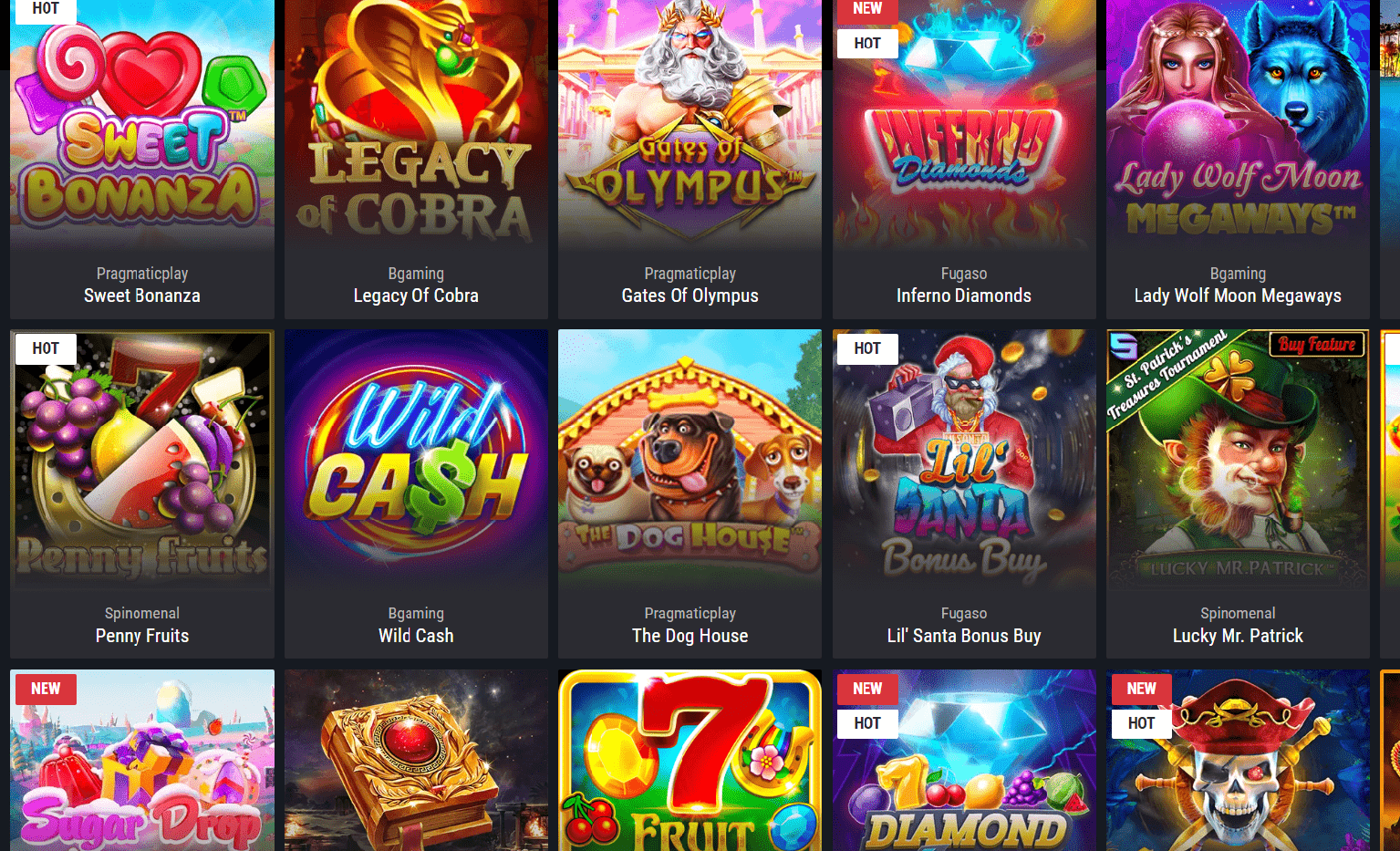Select the pirate skull game thumbnail

[x=1238, y=761]
